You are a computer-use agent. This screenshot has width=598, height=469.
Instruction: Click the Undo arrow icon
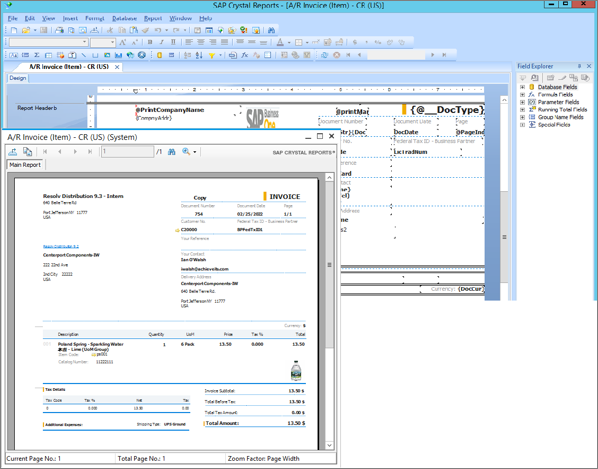tap(158, 30)
